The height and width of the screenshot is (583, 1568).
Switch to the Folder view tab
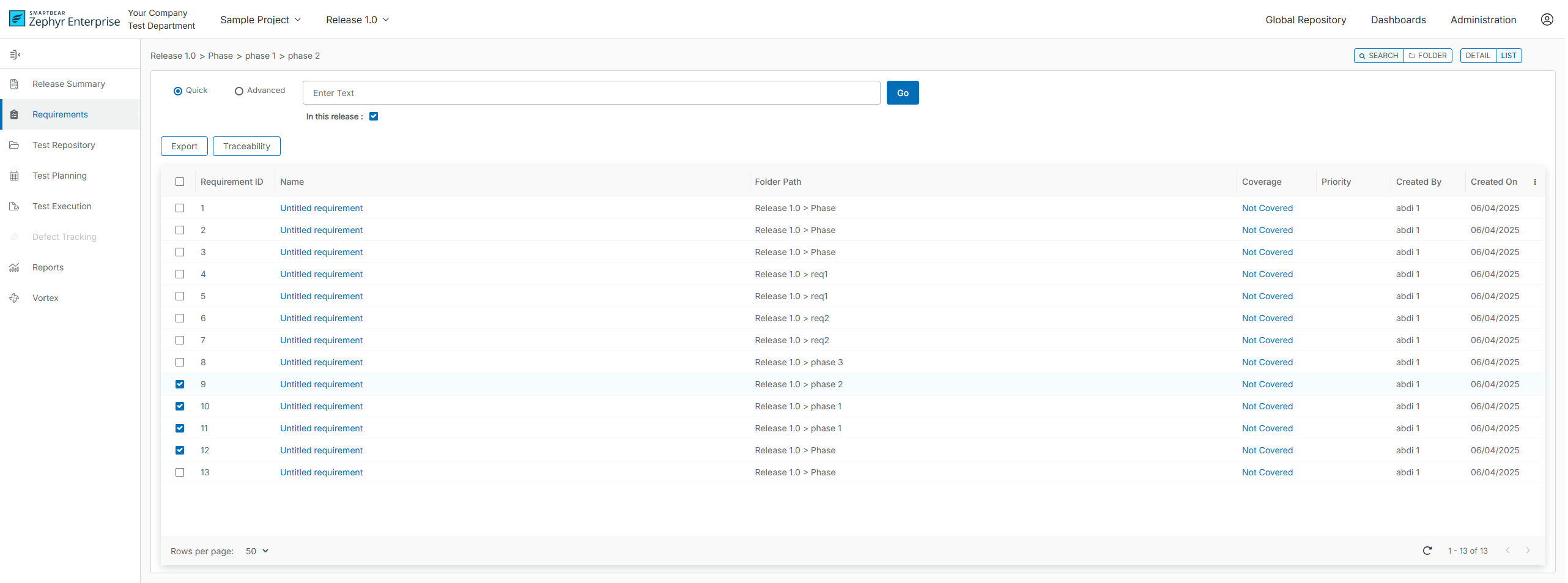click(1427, 56)
